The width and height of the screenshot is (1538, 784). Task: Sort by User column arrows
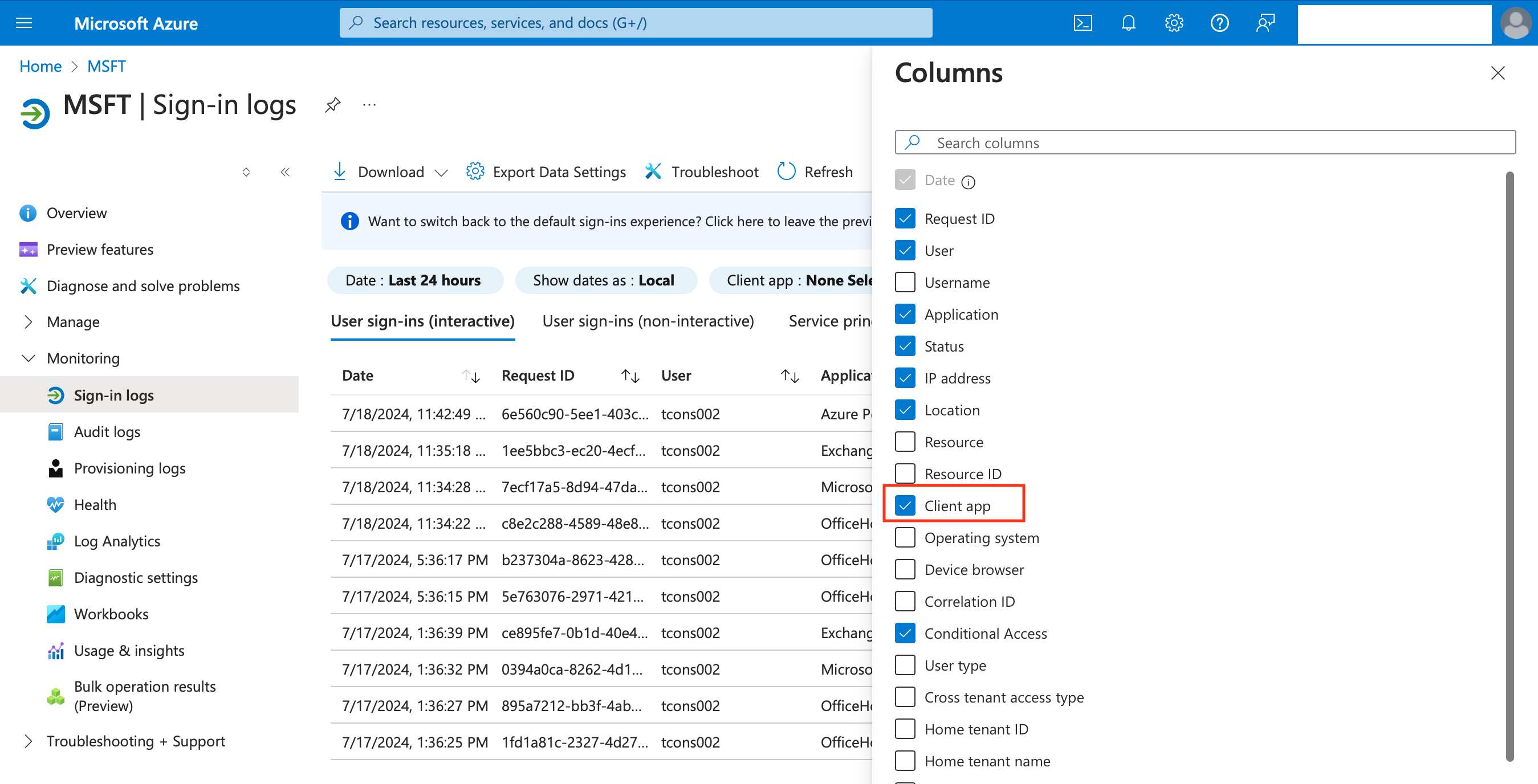click(x=790, y=376)
